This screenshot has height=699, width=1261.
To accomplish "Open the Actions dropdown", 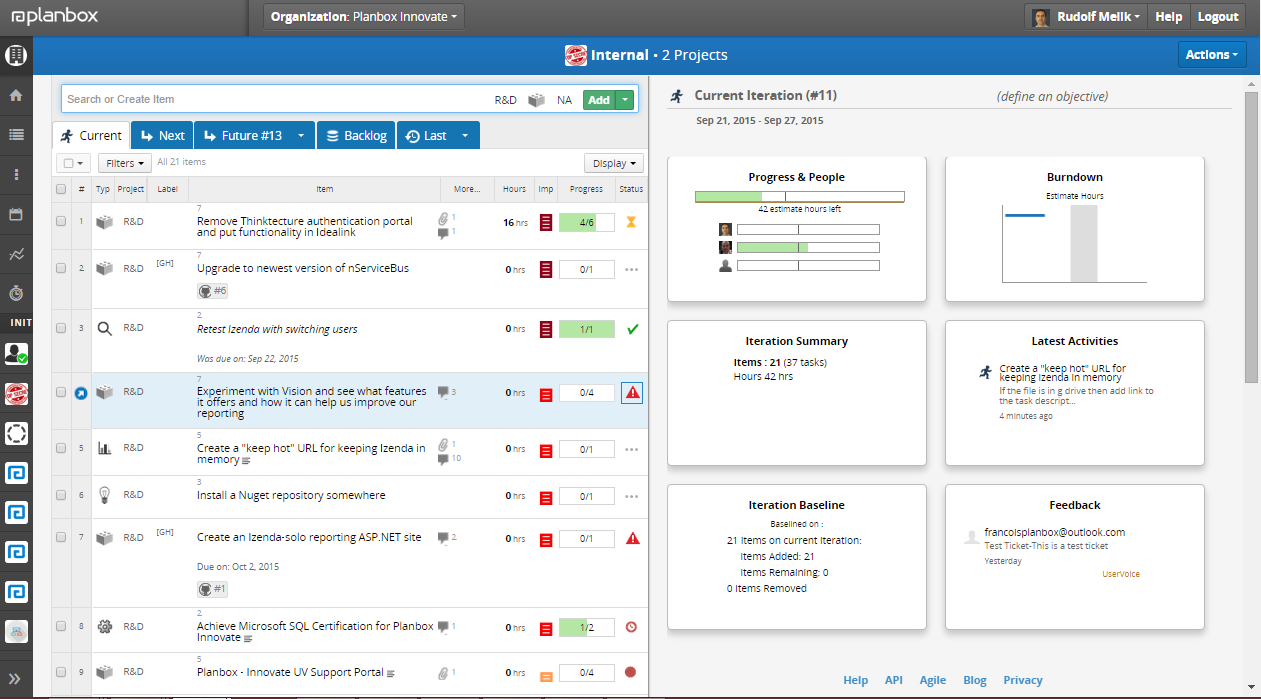I will 1212,55.
